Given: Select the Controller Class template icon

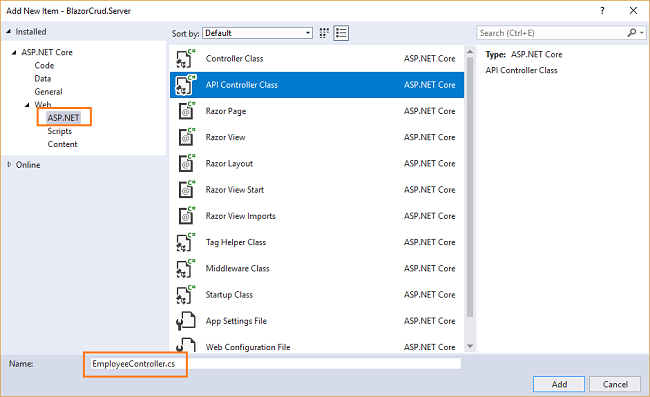Looking at the screenshot, I should pos(185,58).
